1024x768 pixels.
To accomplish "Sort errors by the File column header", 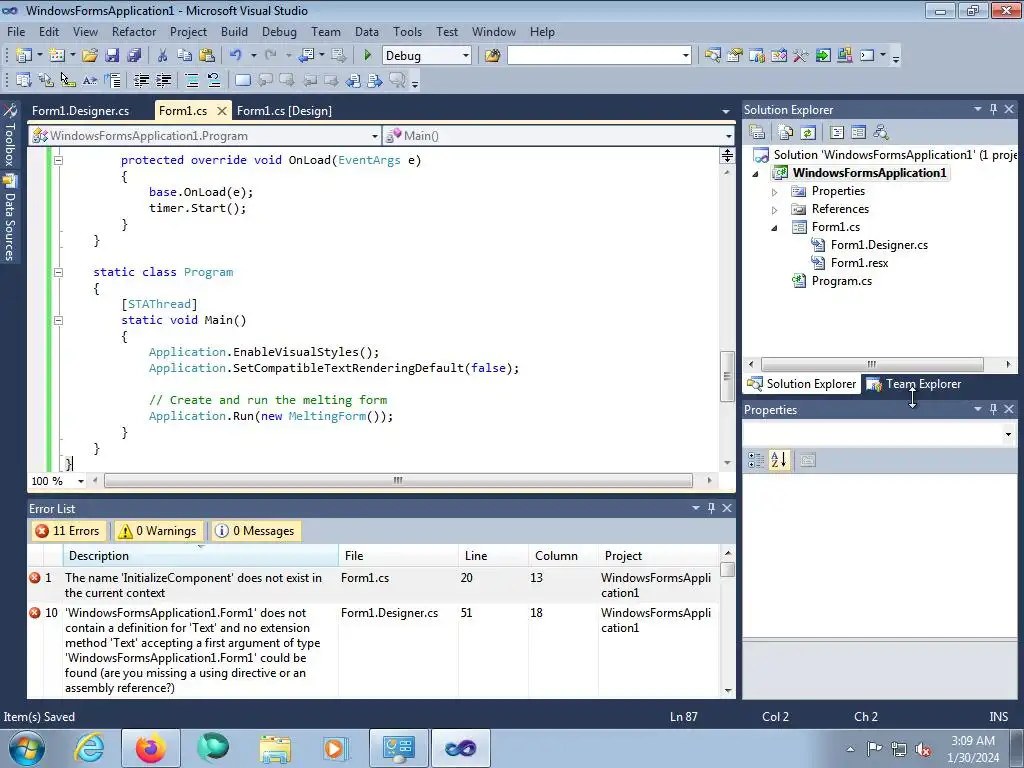I will click(x=398, y=556).
